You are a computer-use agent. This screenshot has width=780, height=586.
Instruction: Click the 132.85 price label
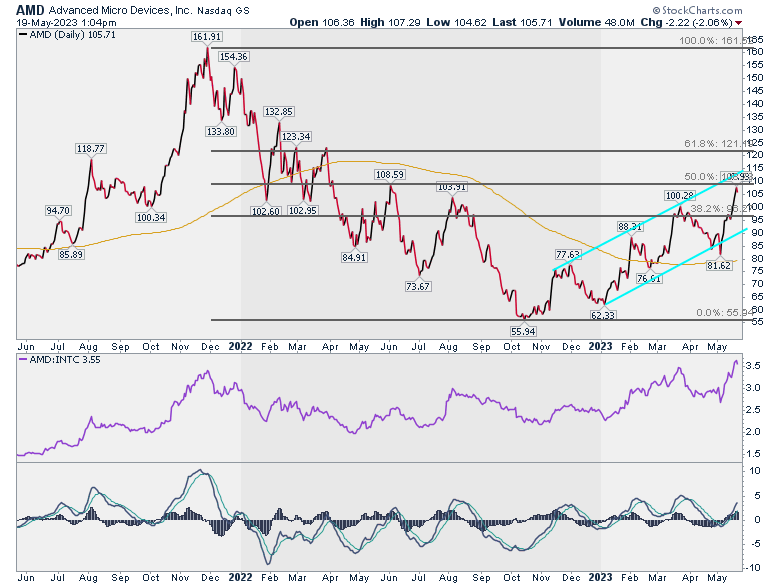click(x=279, y=111)
